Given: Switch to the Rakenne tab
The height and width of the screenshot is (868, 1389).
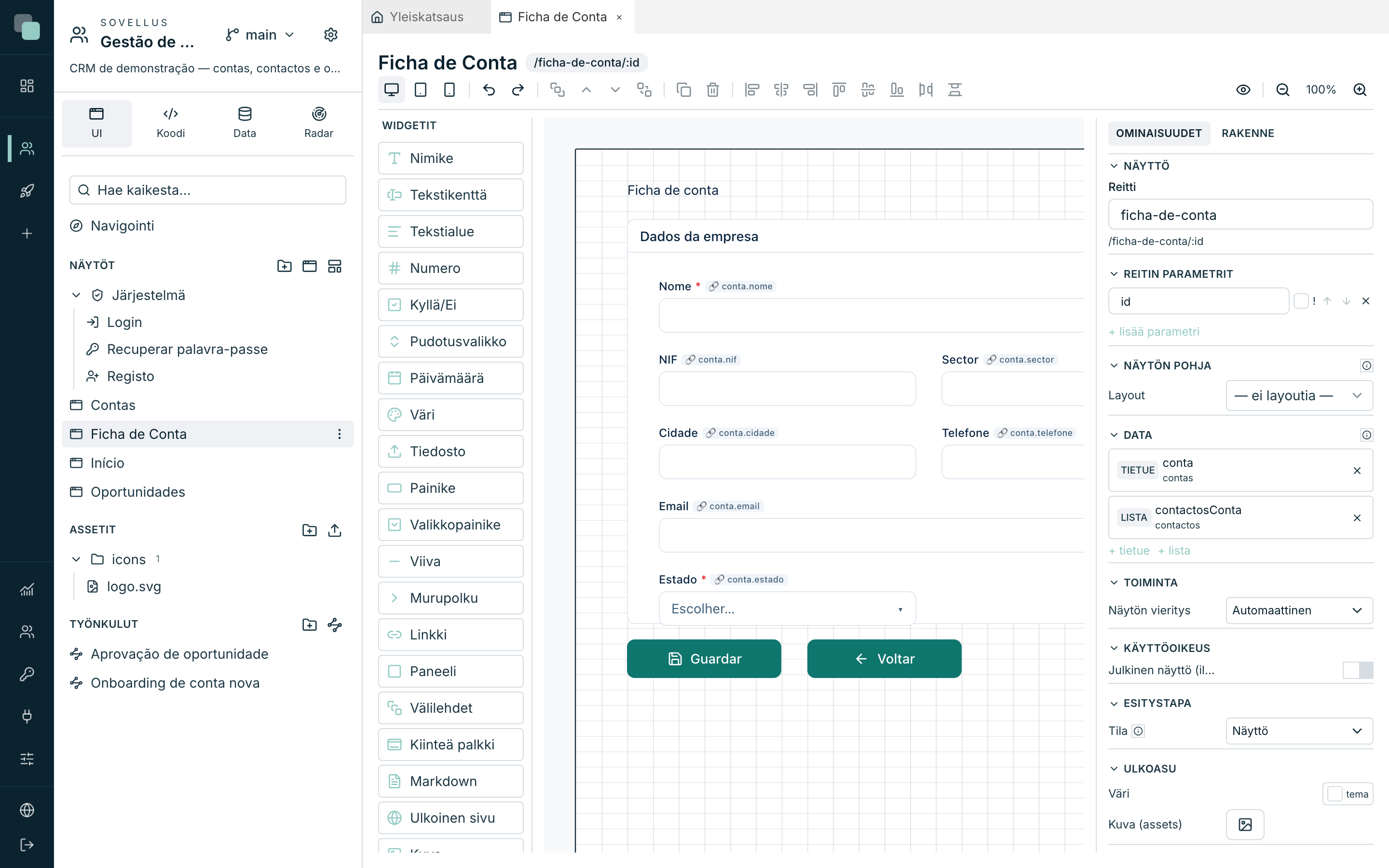Looking at the screenshot, I should [x=1247, y=133].
